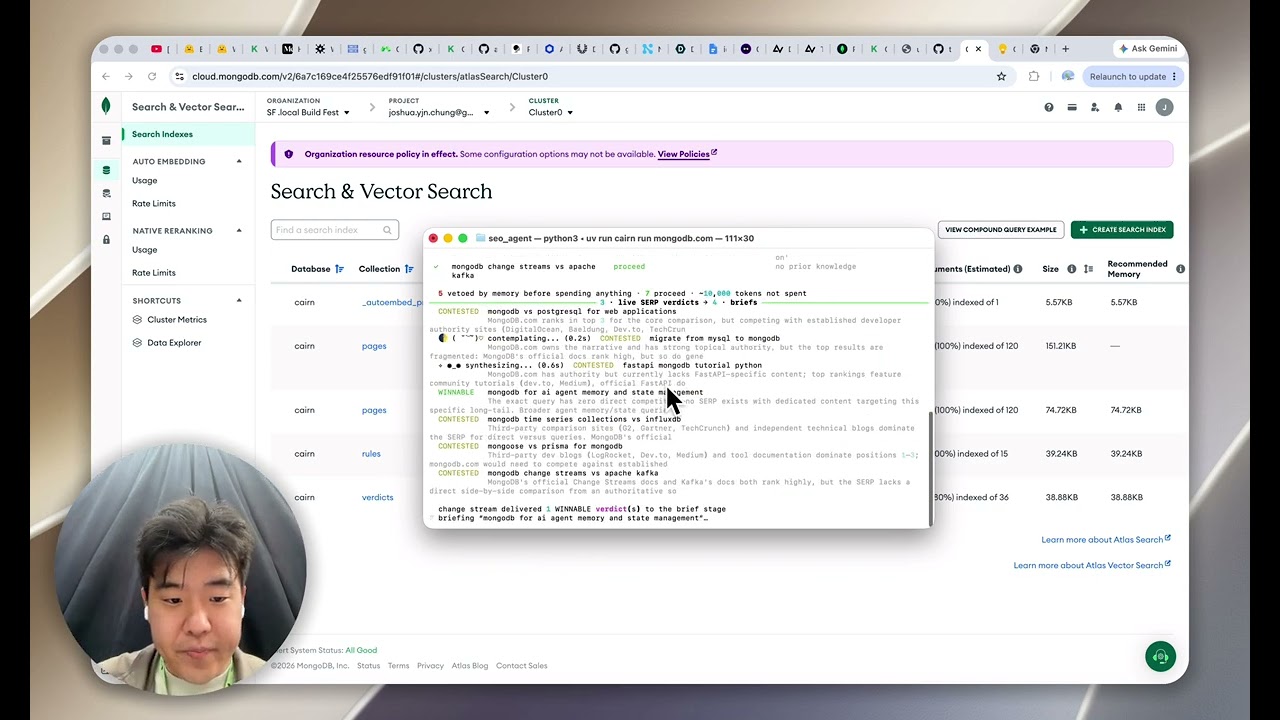Click the MongoDB leaf logo

(106, 106)
